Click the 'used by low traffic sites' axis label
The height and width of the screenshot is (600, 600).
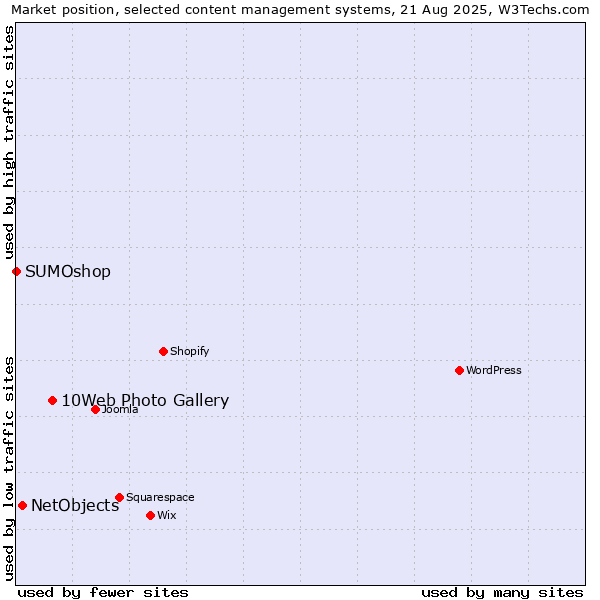click(x=9, y=470)
